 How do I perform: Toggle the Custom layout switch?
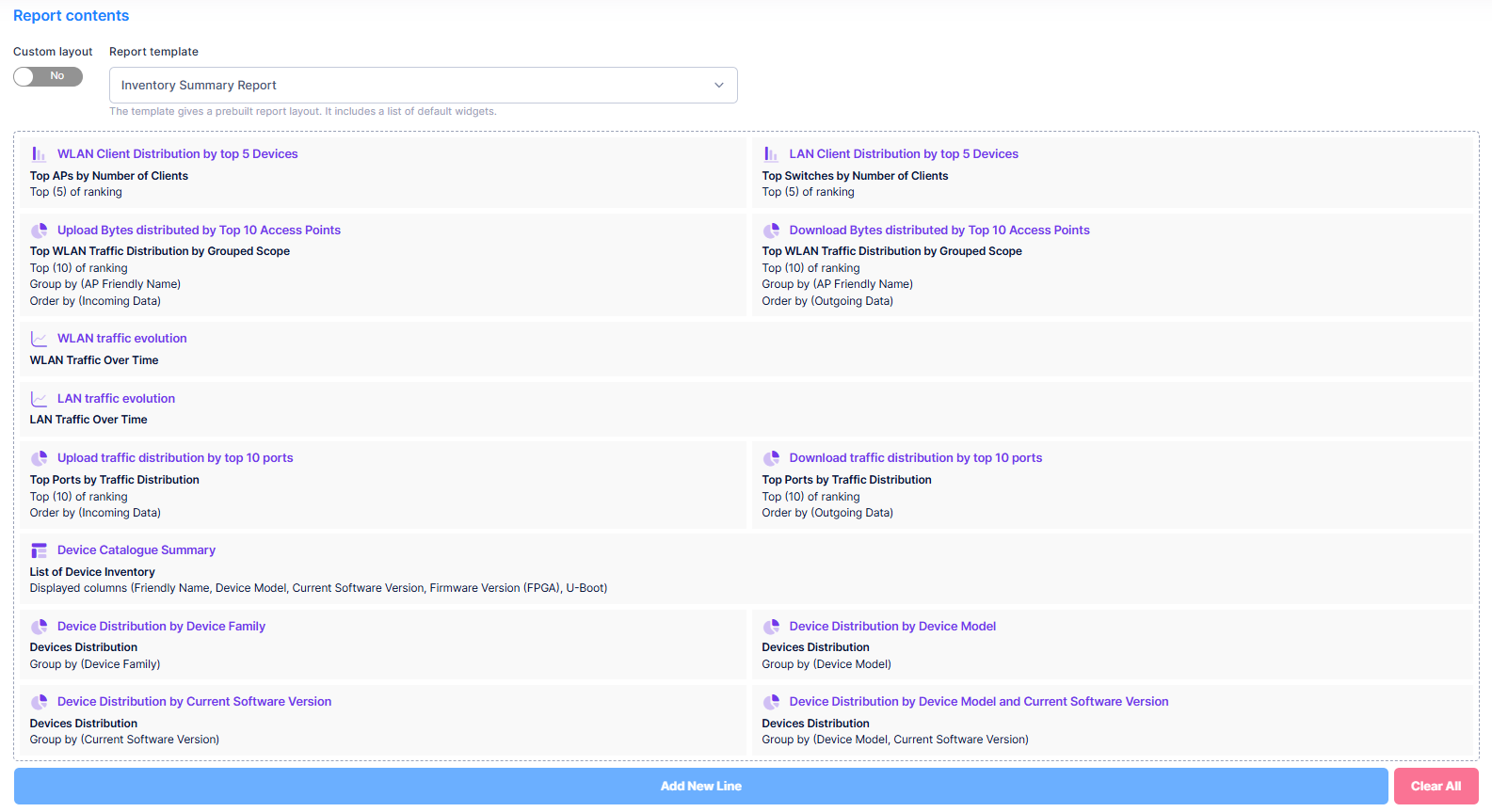[48, 76]
